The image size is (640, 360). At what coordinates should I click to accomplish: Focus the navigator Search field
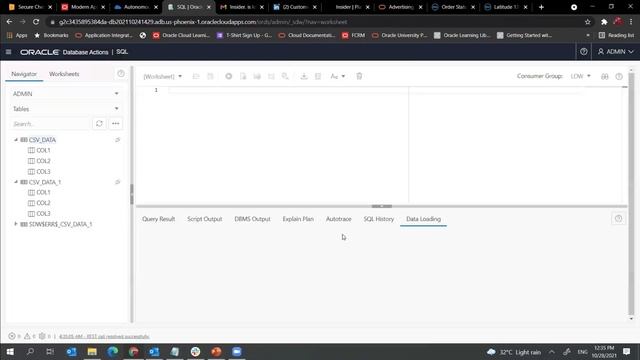(x=50, y=124)
